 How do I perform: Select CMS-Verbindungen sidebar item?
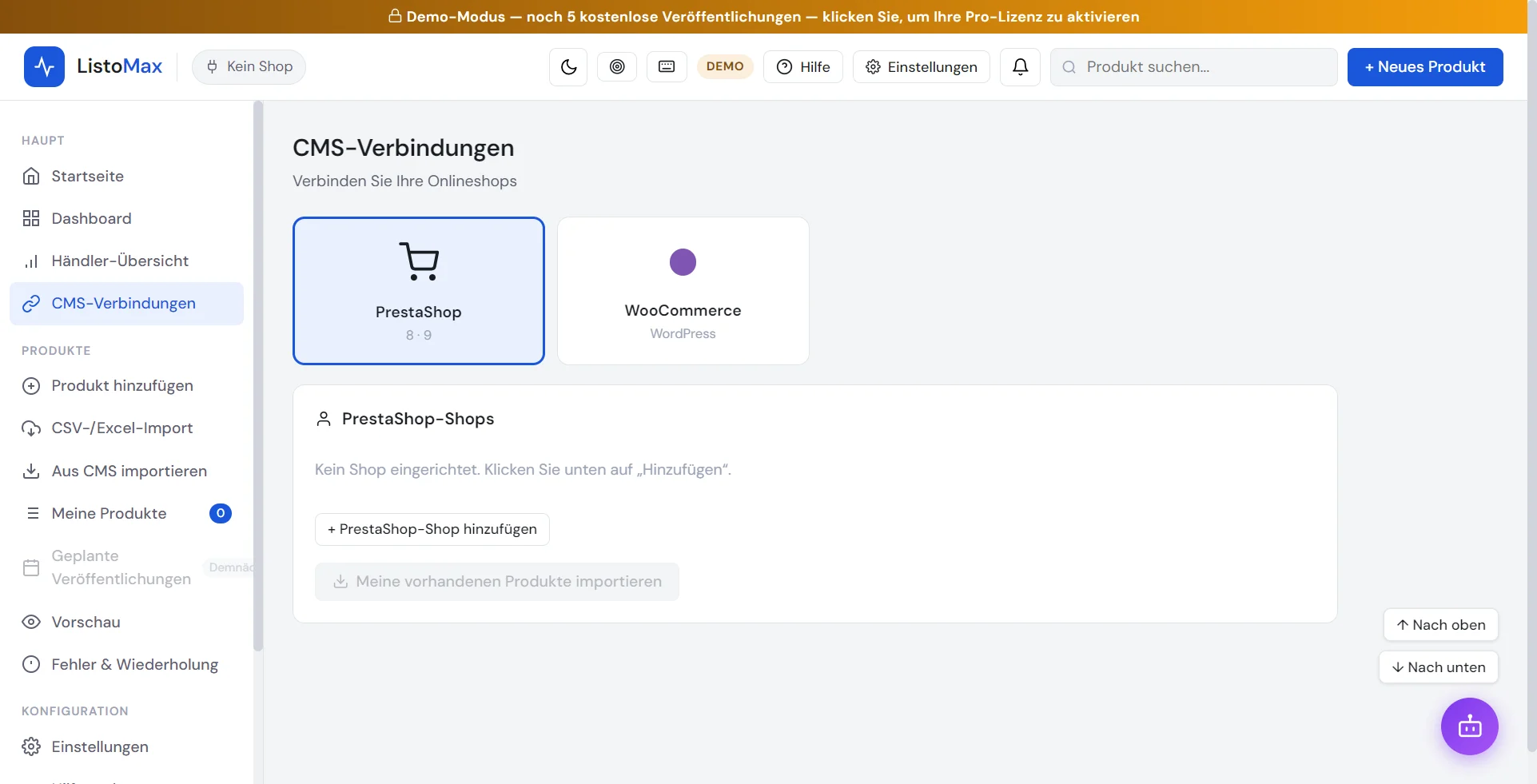(x=126, y=304)
